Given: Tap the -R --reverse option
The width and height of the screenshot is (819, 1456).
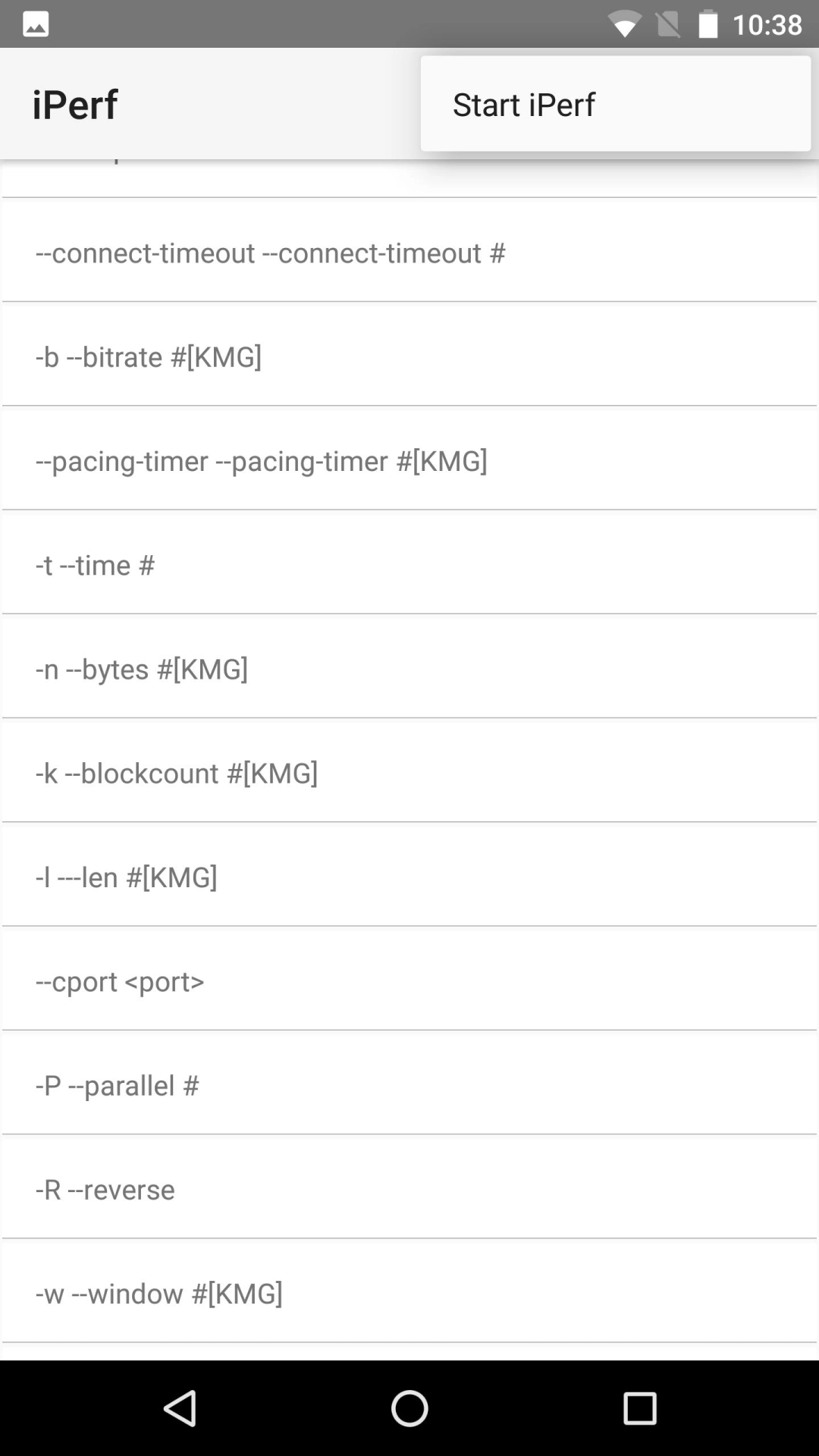Looking at the screenshot, I should click(409, 1188).
